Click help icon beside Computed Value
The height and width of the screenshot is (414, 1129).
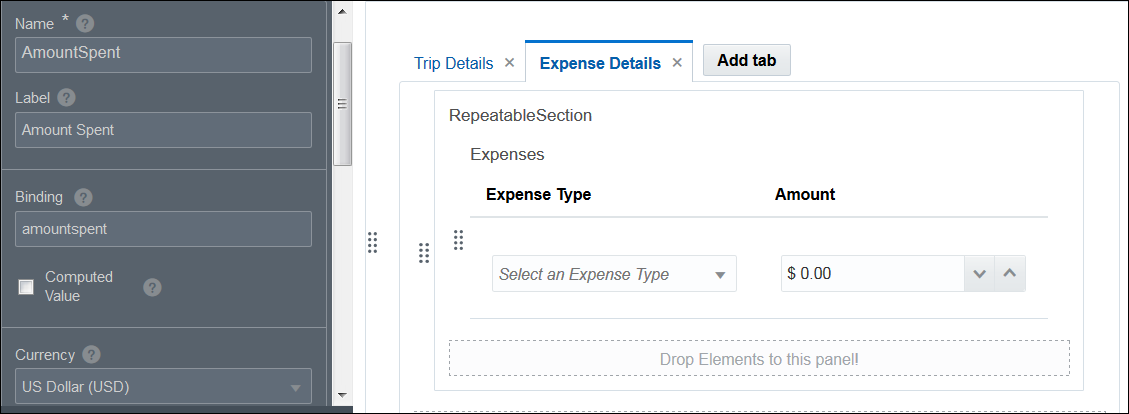pyautogui.click(x=152, y=287)
